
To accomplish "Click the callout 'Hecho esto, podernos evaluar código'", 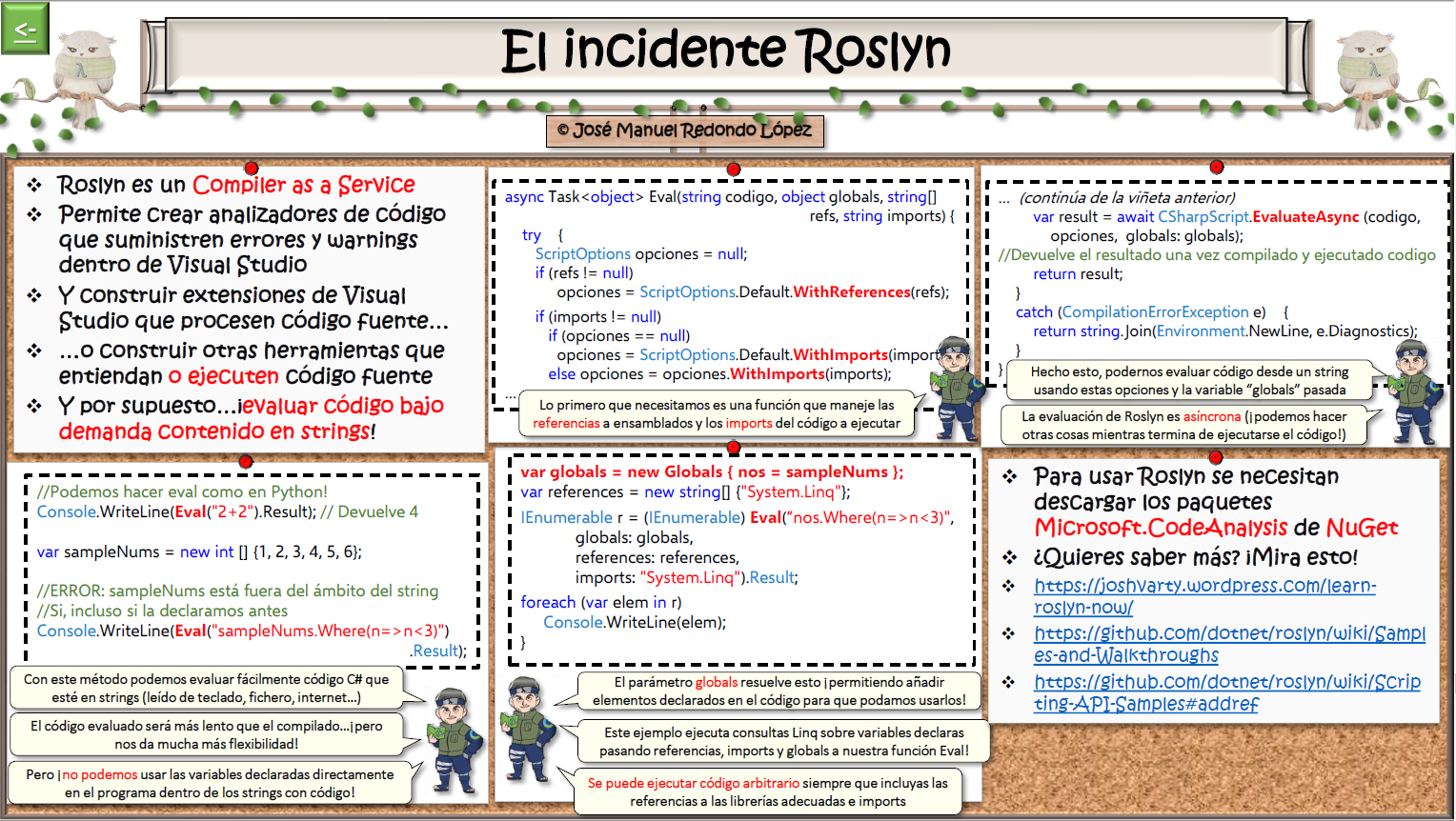I will pos(1189,381).
